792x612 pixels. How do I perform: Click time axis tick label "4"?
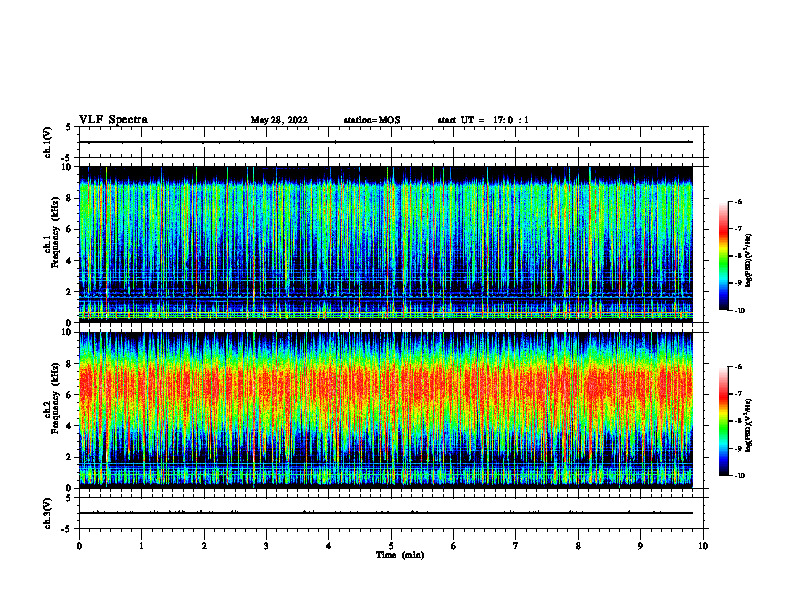click(x=329, y=546)
